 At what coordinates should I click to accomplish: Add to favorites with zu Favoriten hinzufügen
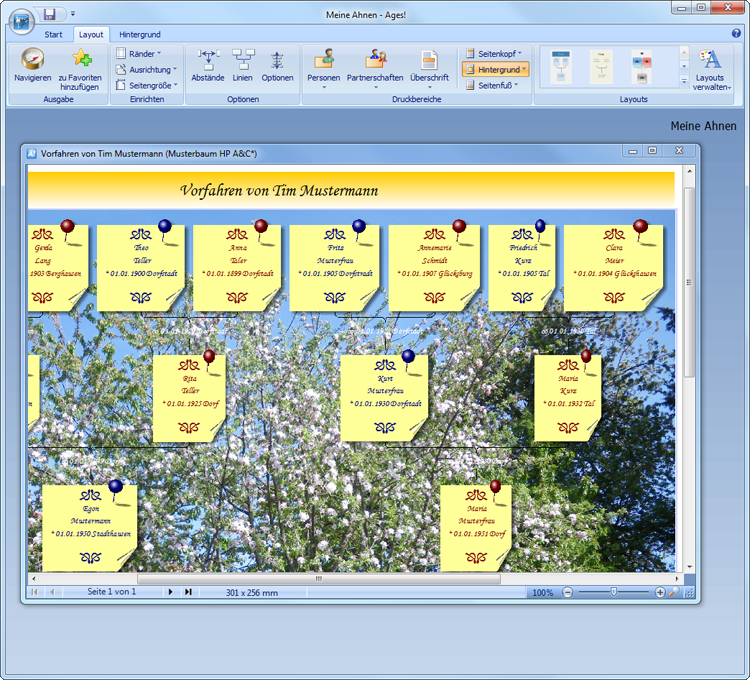[81, 60]
